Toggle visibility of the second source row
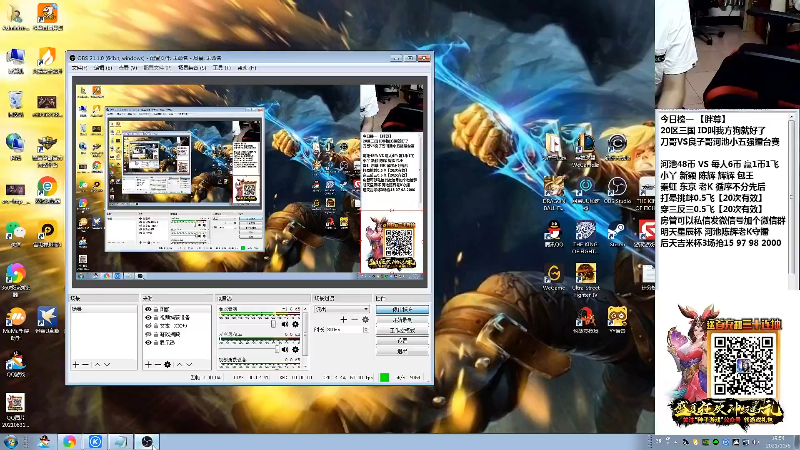800x450 pixels. [x=148, y=317]
